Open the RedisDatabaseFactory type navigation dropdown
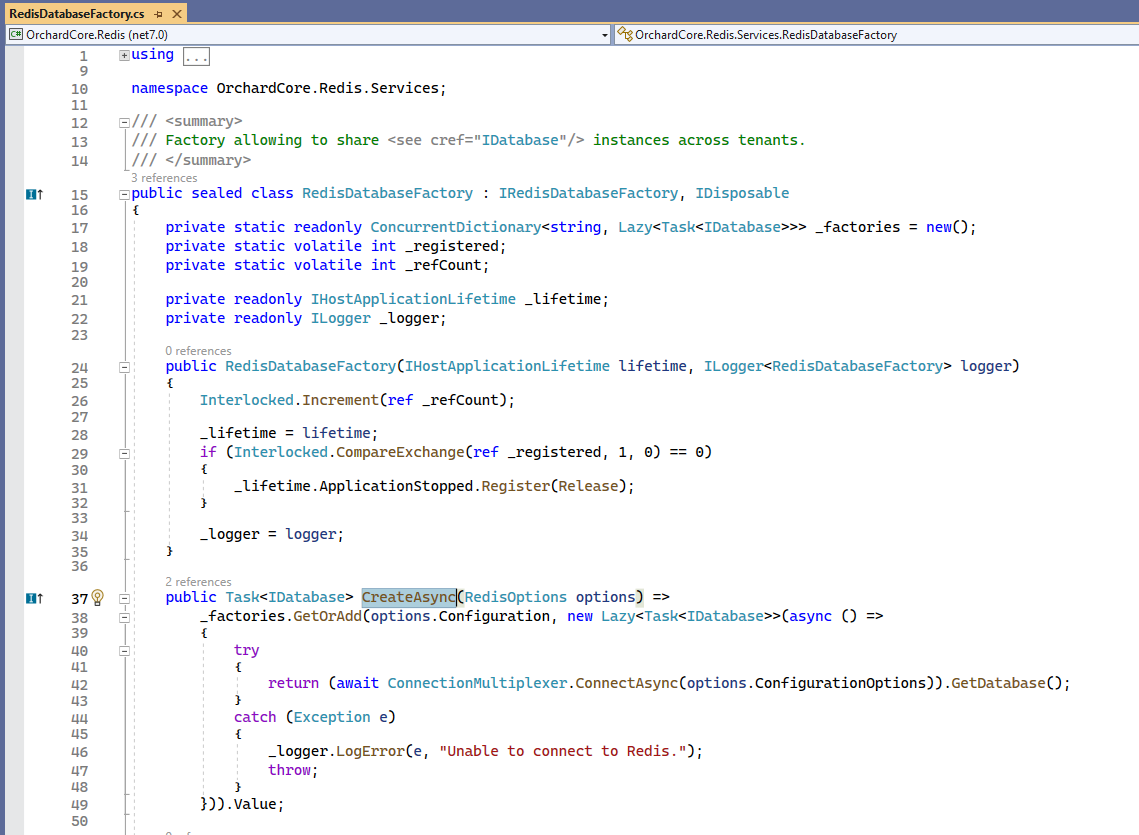This screenshot has width=1139, height=835. point(876,35)
